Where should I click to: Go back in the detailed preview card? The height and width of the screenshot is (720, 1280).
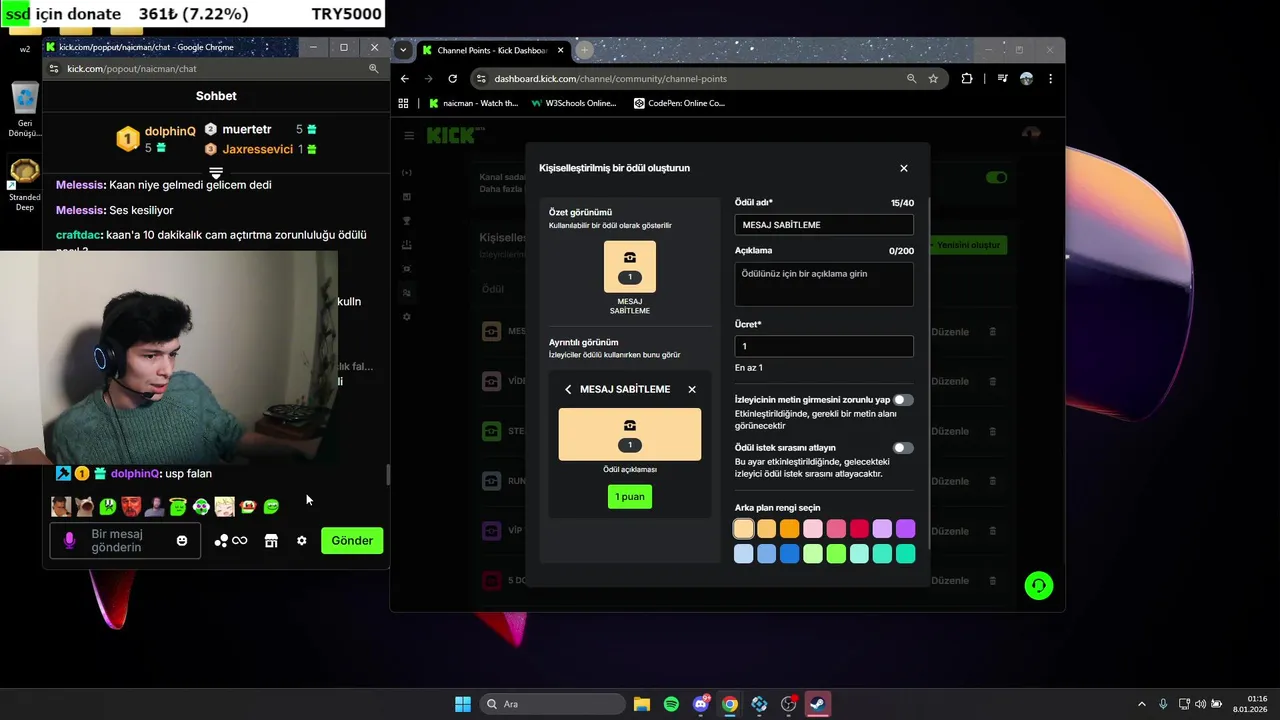568,389
